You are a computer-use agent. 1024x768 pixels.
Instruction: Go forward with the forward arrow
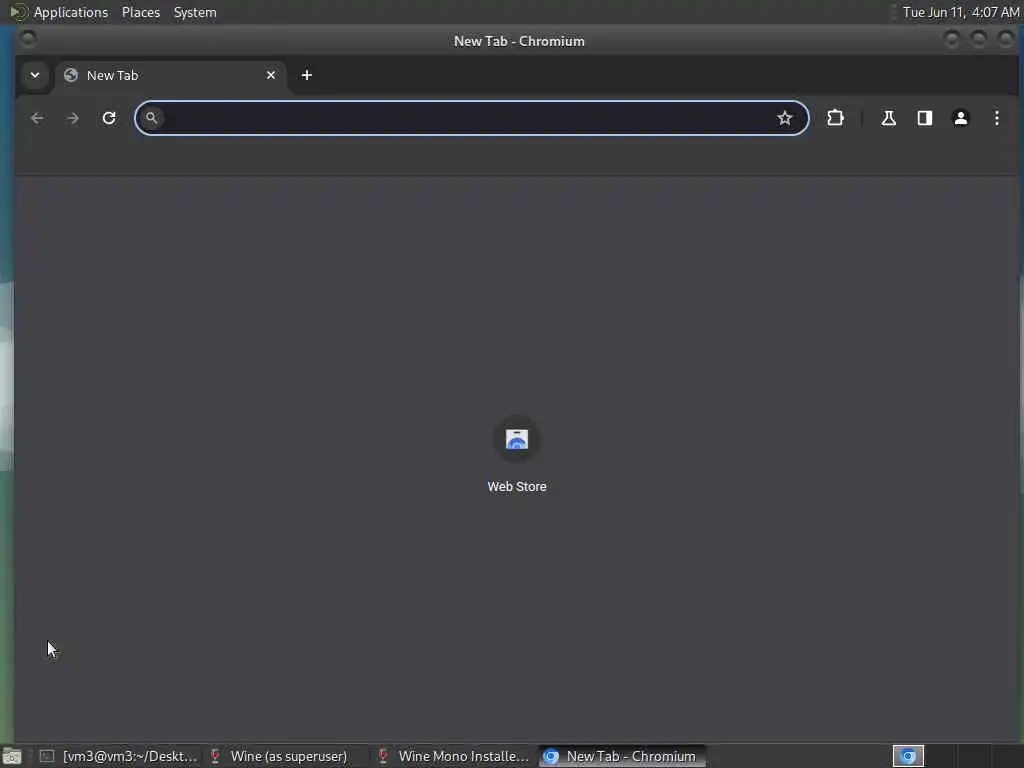73,118
